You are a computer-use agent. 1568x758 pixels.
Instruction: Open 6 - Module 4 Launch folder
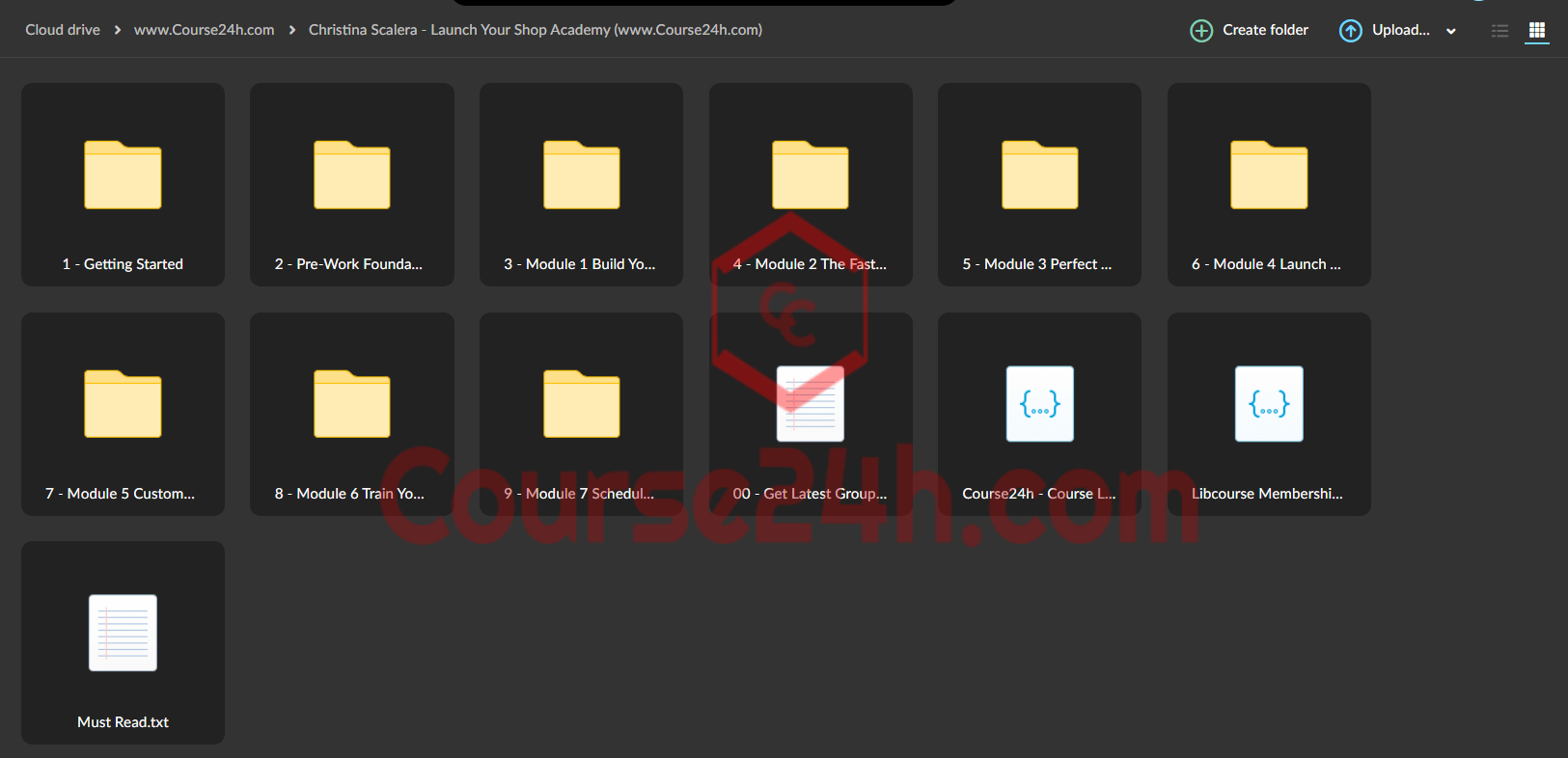coord(1269,184)
